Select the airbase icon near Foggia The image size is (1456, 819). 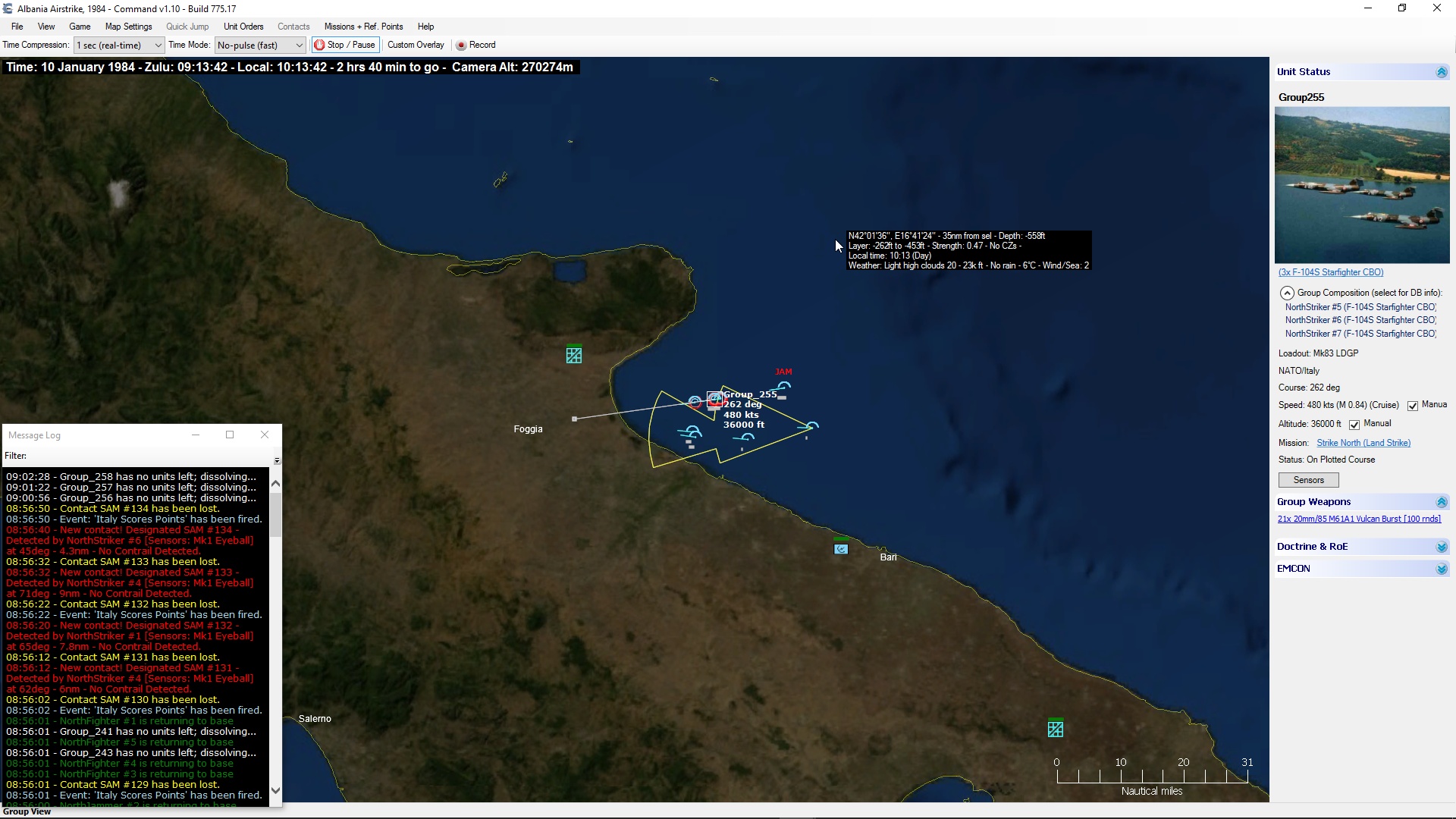click(574, 355)
